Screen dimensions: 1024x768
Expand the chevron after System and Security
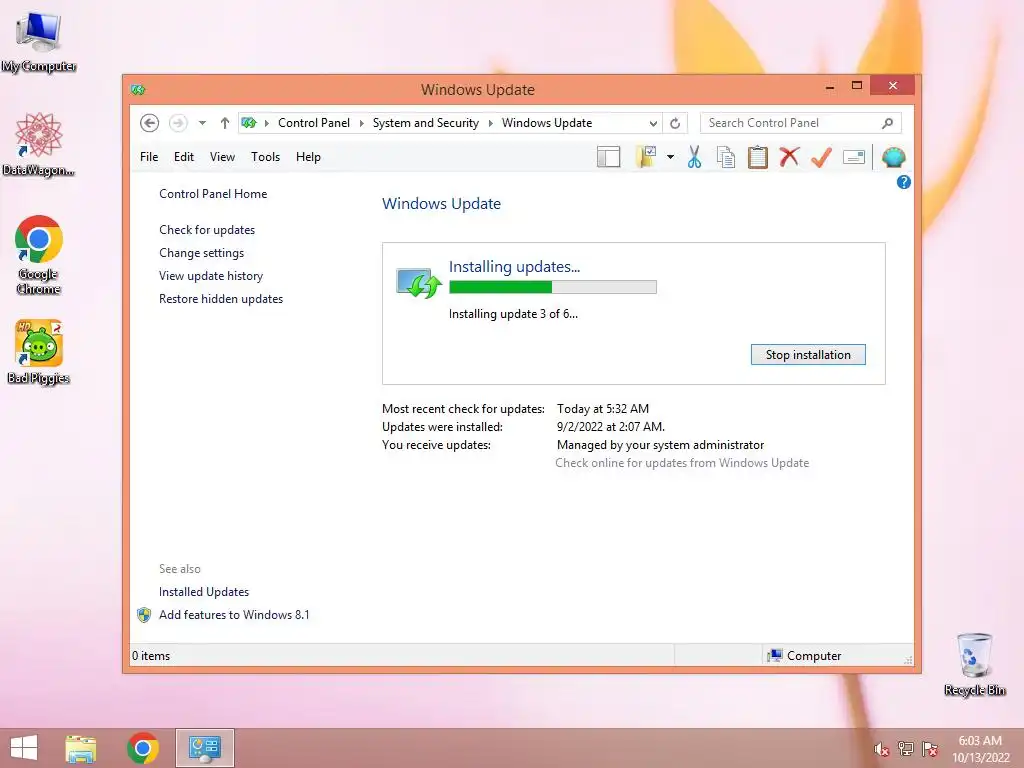(x=490, y=123)
